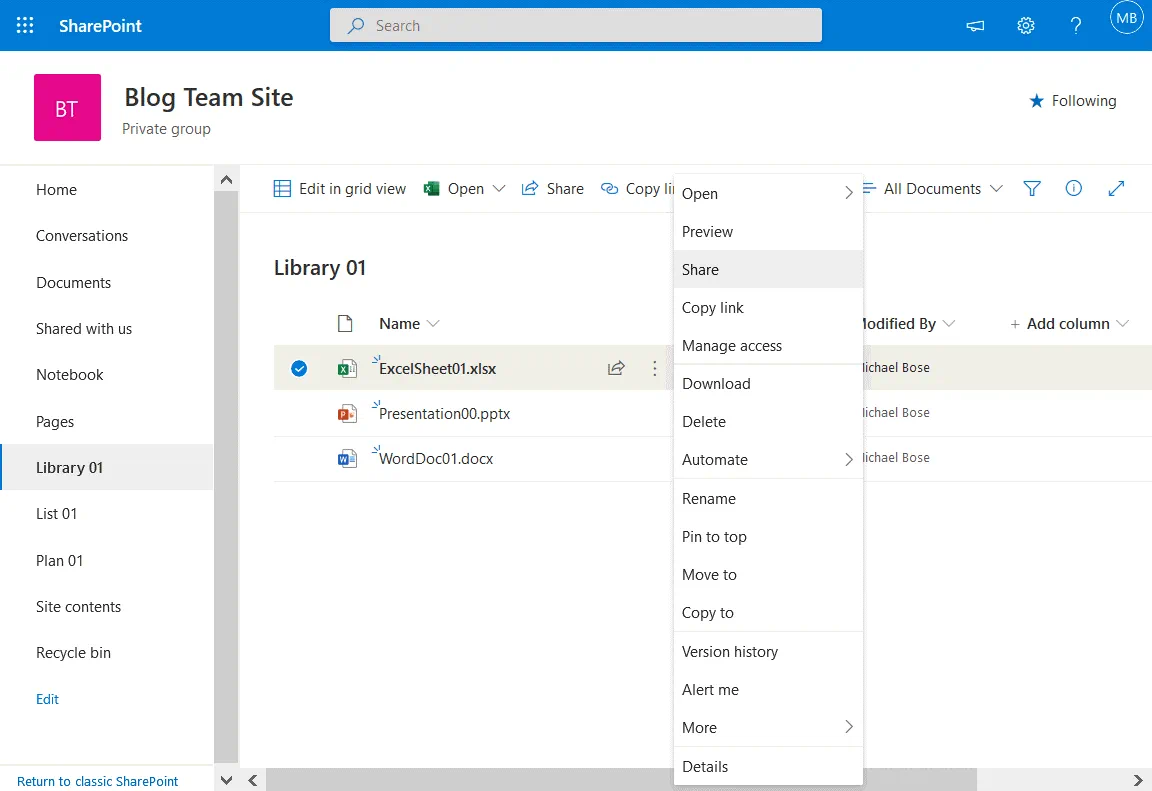Screen dimensions: 1152x791
Task: Open the app launcher waffle icon
Action: point(25,26)
